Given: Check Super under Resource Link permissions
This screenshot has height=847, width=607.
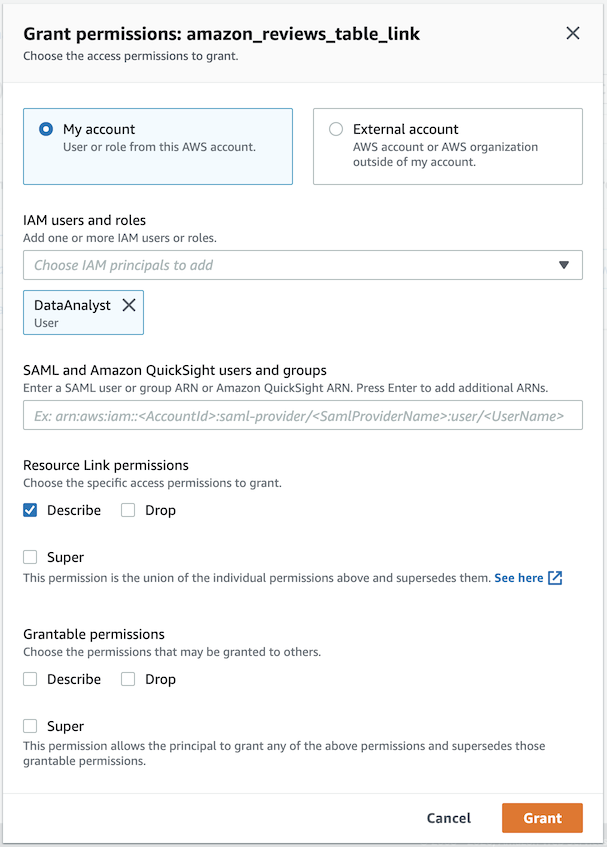Looking at the screenshot, I should (x=31, y=557).
